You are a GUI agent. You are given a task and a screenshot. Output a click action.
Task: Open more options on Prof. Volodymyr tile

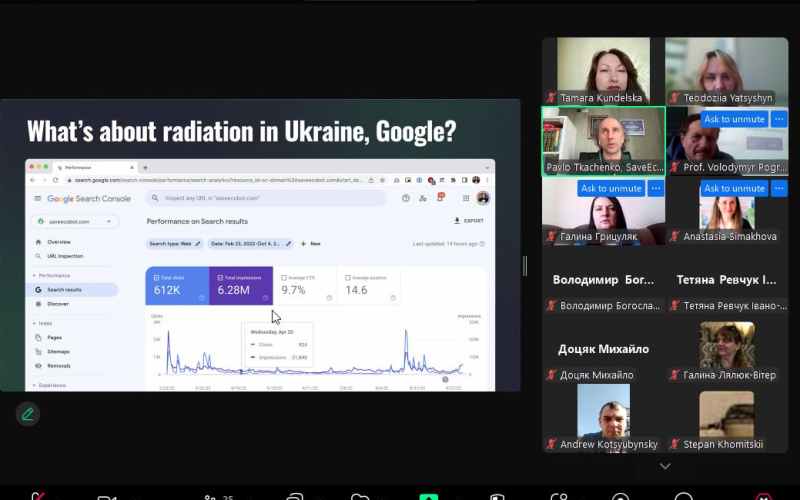(x=779, y=119)
